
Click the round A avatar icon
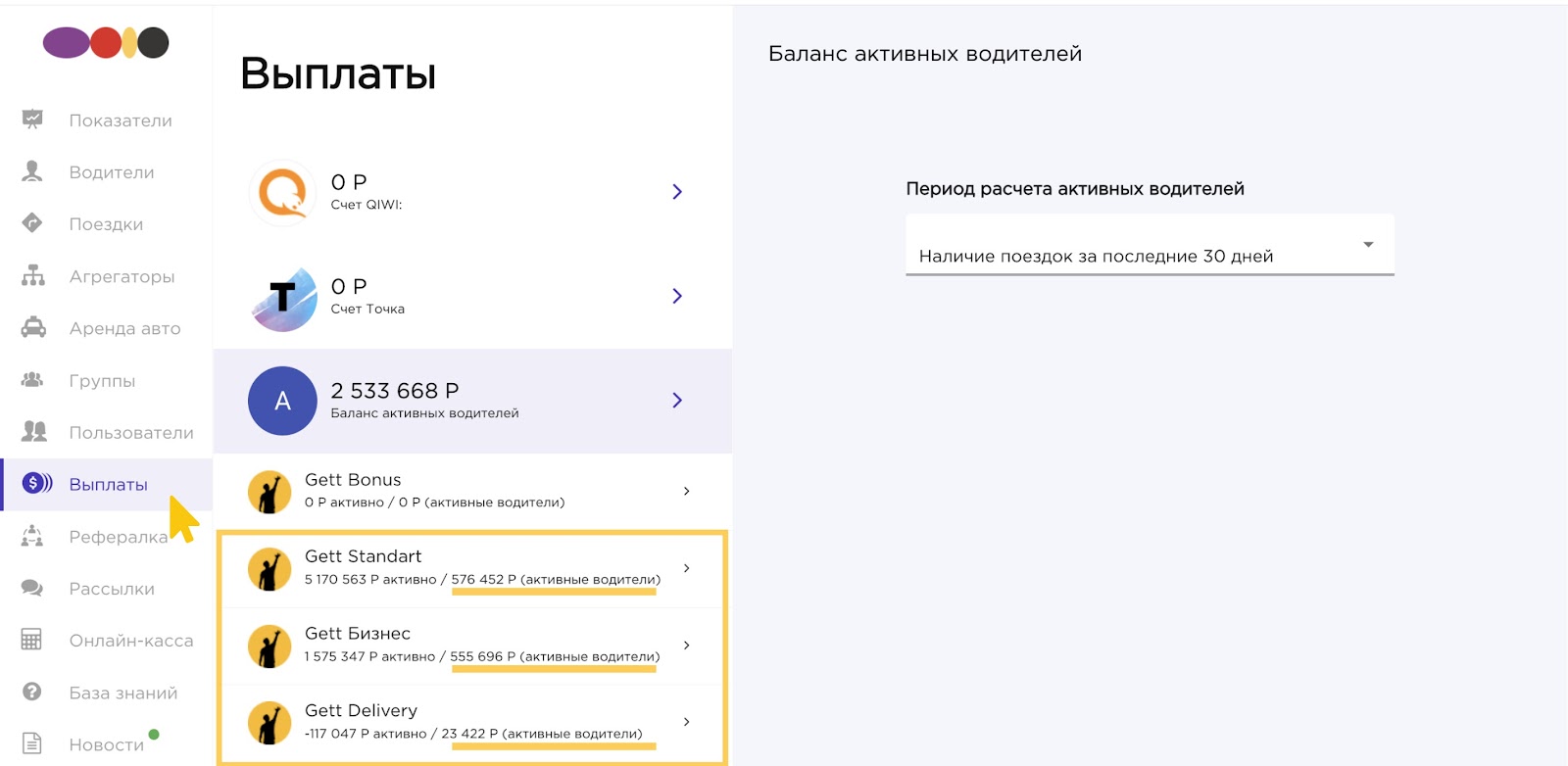[x=282, y=401]
